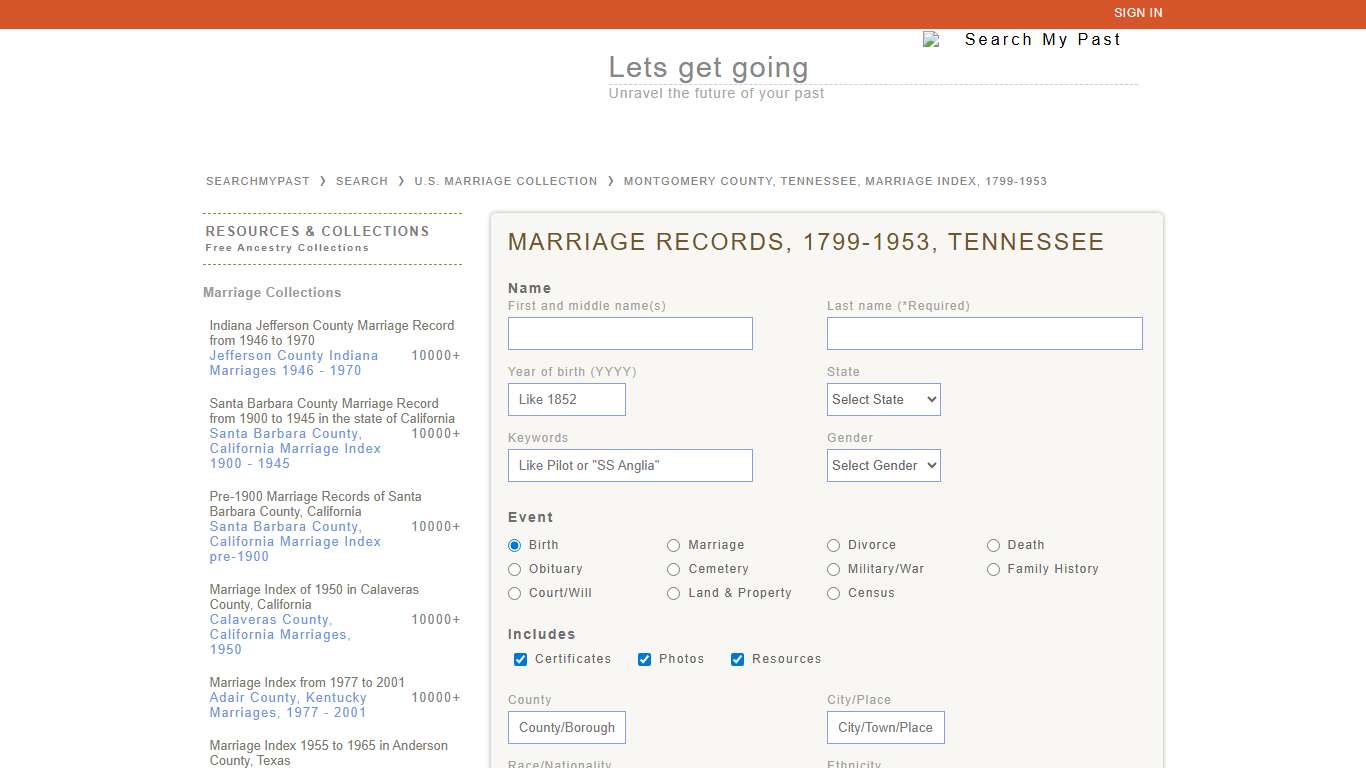Open the Select Gender dropdown
The width and height of the screenshot is (1366, 768).
coord(883,465)
